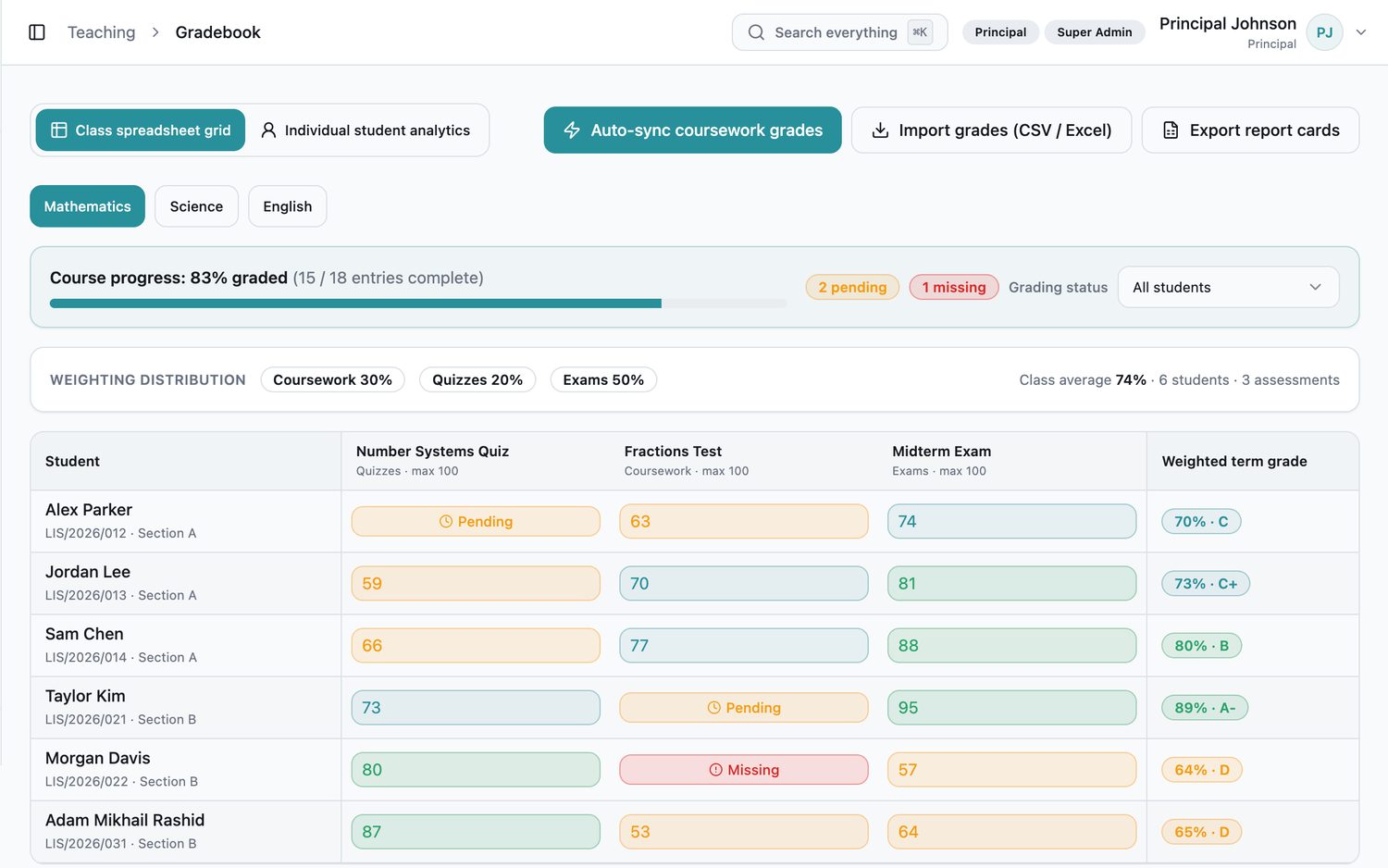Click student name Taylor Kim
This screenshot has width=1388, height=868.
click(x=85, y=696)
